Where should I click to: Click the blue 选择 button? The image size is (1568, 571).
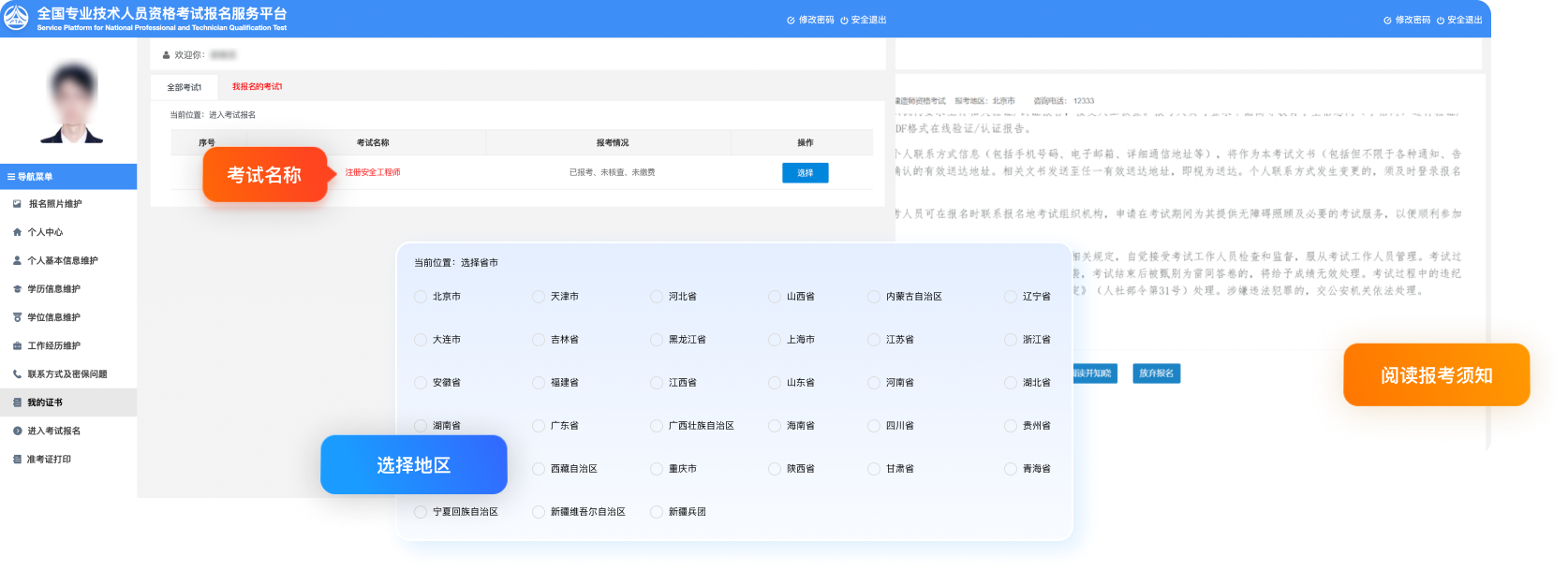[805, 173]
